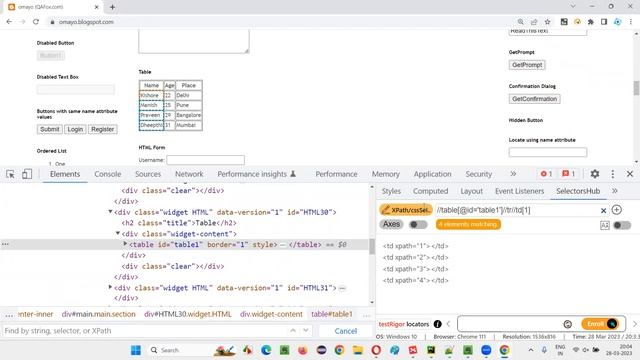640x360 pixels.
Task: Reload the omayo page
Action: click(x=36, y=22)
